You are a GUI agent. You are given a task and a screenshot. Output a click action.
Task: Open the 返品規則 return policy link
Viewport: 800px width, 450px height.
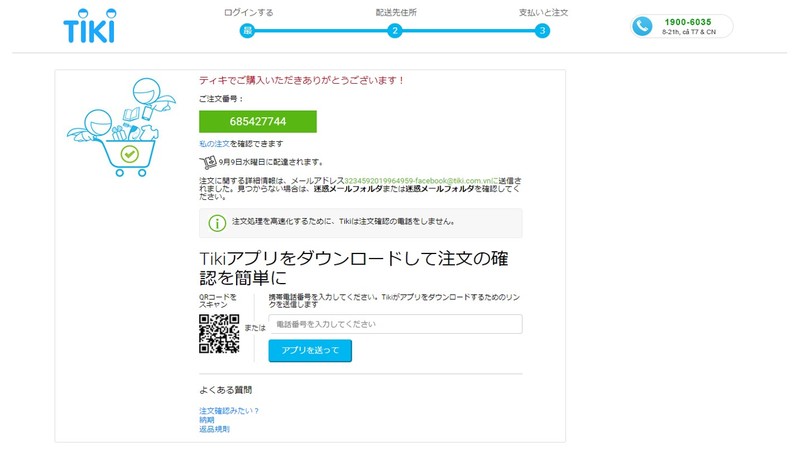coord(214,429)
